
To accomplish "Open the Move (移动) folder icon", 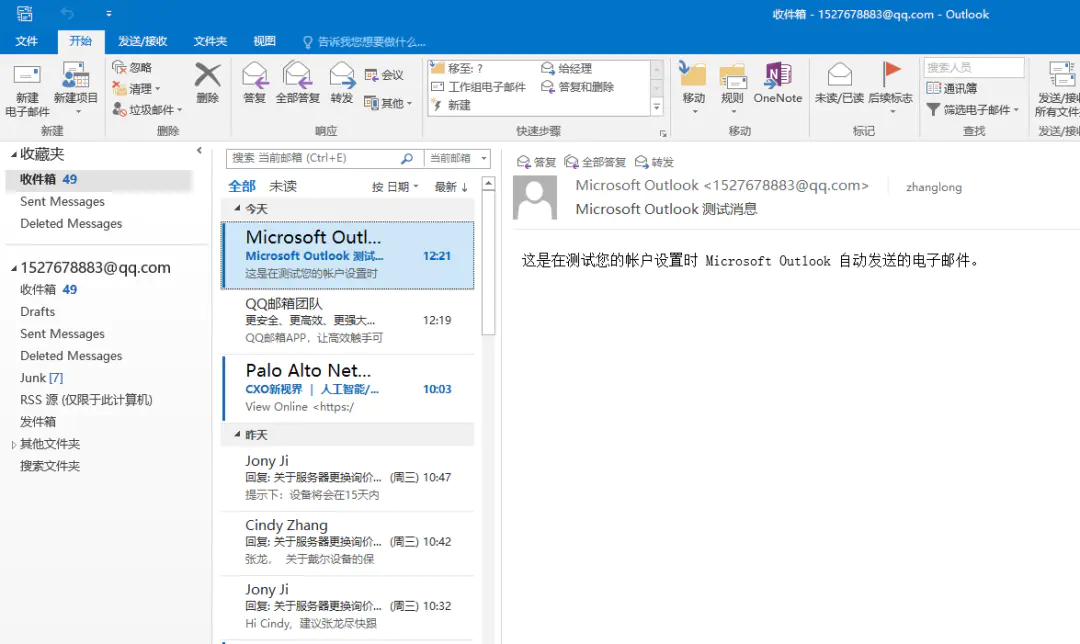I will (x=694, y=87).
